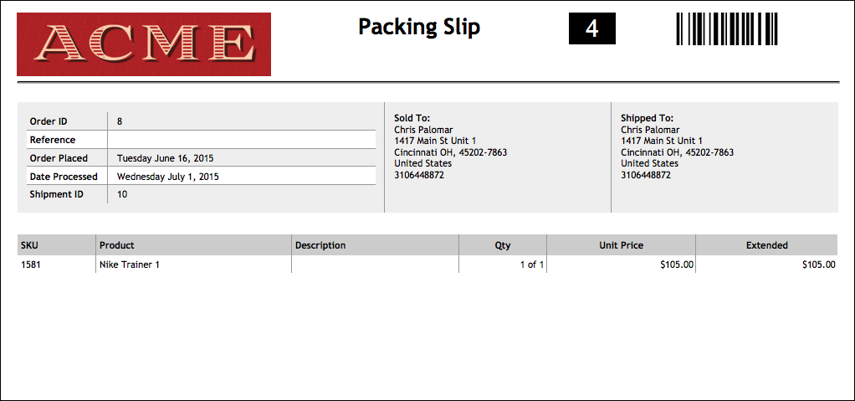Click the Packing Slip title
Viewport: 855px width, 401px height.
coord(419,26)
